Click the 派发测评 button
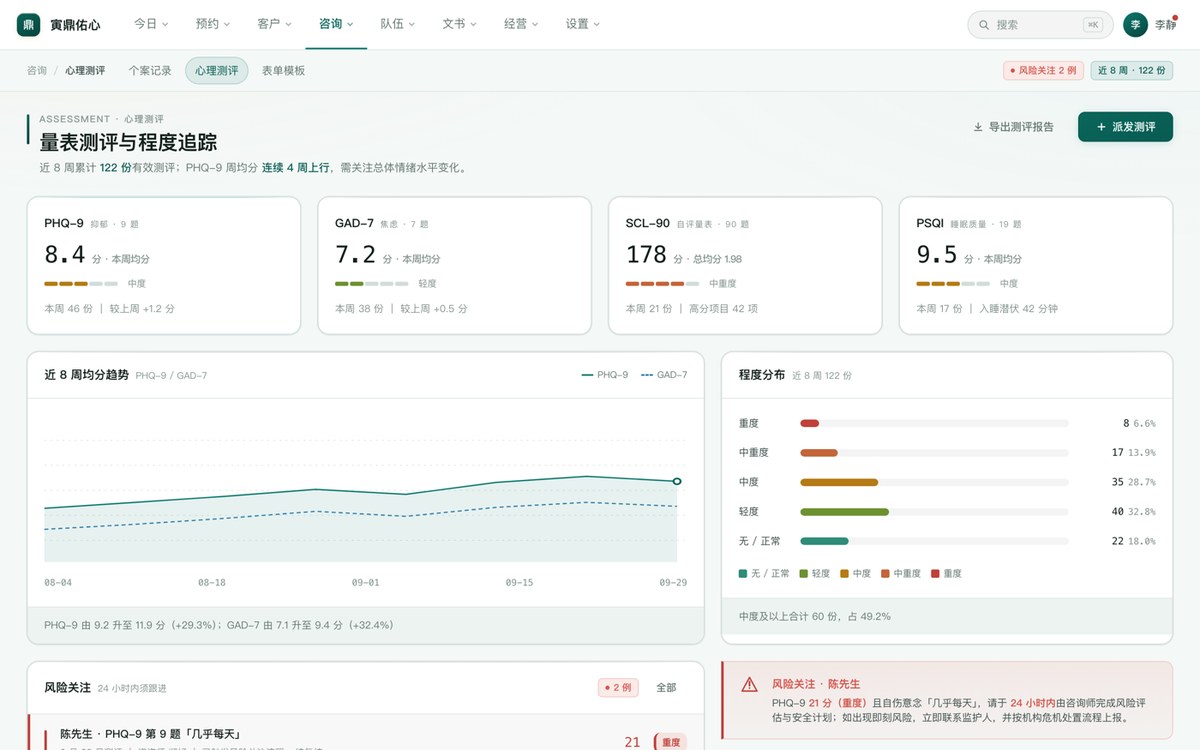This screenshot has width=1200, height=750. coord(1125,127)
